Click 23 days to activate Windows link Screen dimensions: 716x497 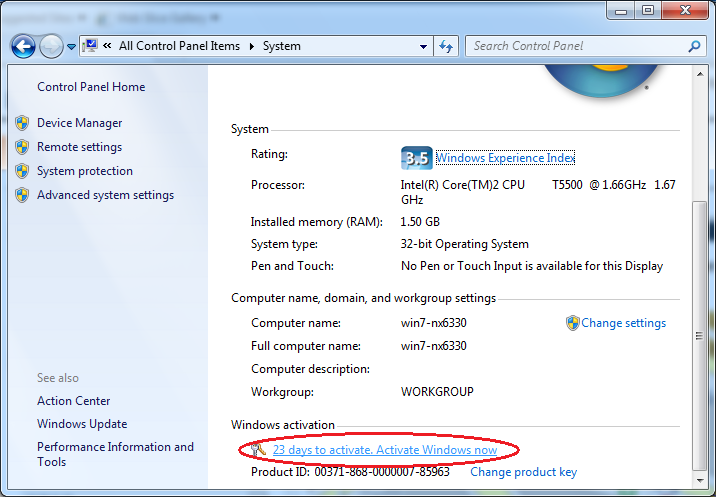385,450
